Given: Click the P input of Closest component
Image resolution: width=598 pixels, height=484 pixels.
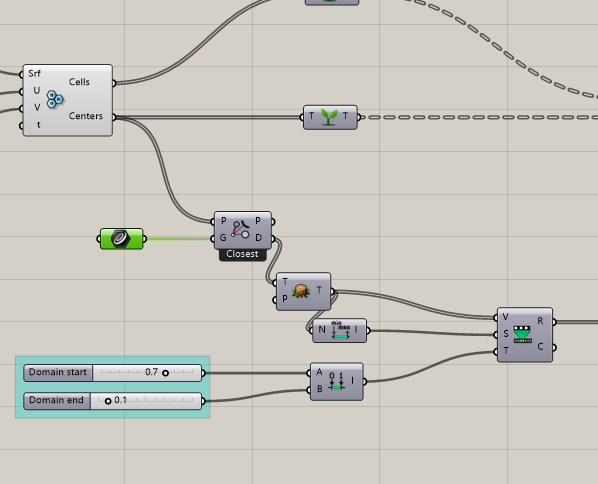Looking at the screenshot, I should click(223, 221).
